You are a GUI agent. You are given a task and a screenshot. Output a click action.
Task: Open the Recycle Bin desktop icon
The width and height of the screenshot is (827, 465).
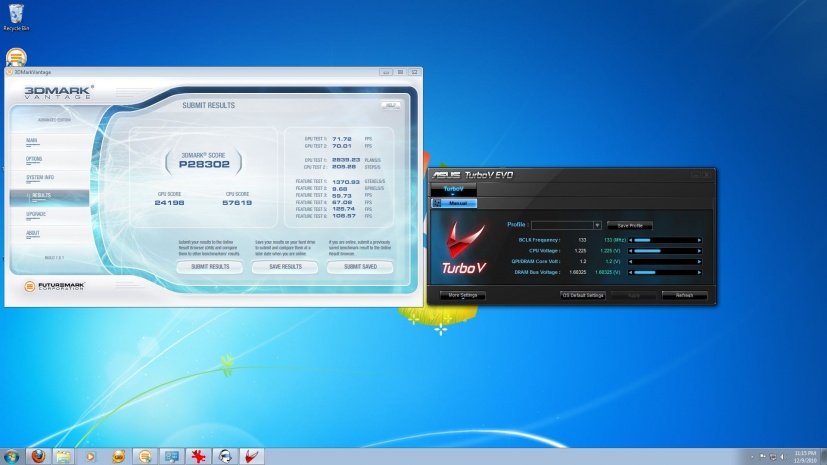tap(16, 17)
